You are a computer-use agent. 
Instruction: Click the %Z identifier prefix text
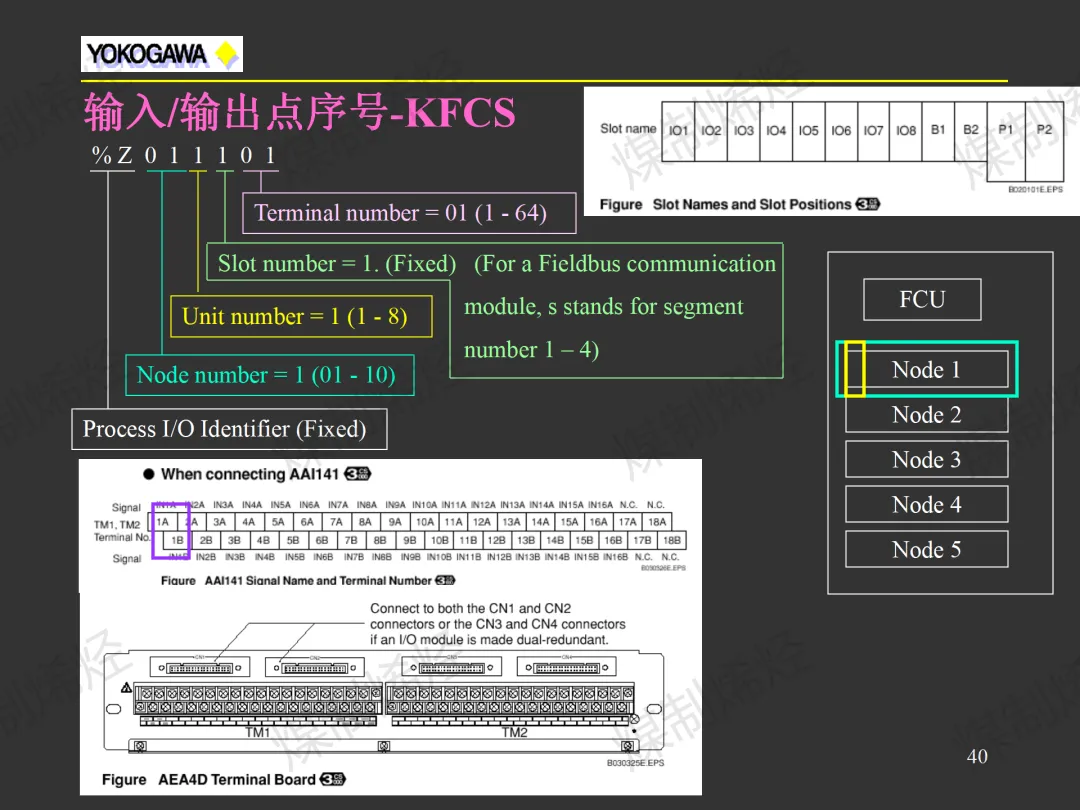(x=112, y=155)
